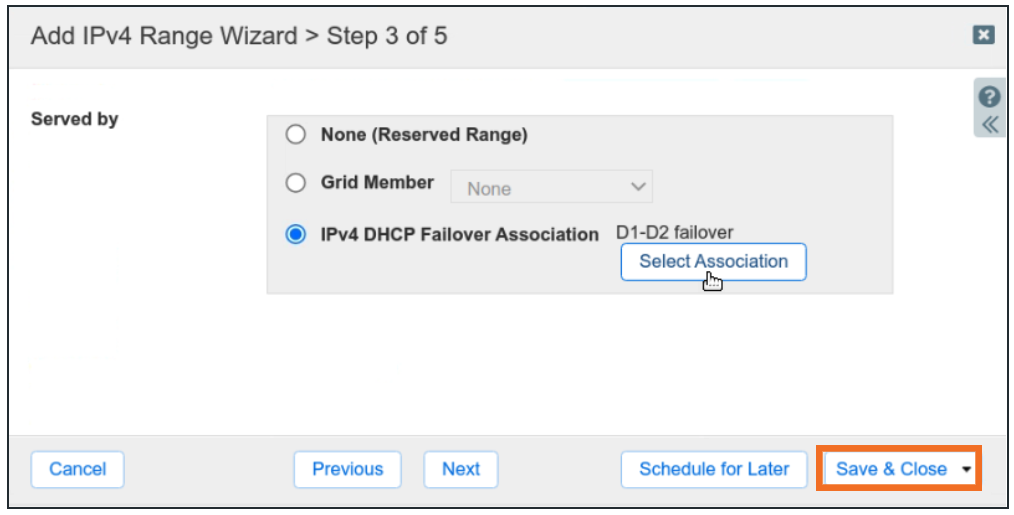The height and width of the screenshot is (515, 1014).
Task: Expand the Grid Member dropdown chevron arrow
Action: click(637, 187)
